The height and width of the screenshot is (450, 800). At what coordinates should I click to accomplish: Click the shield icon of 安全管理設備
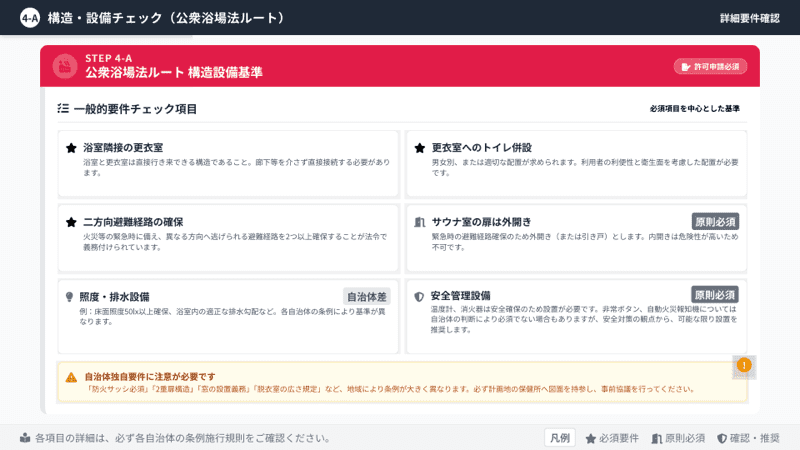click(x=419, y=296)
